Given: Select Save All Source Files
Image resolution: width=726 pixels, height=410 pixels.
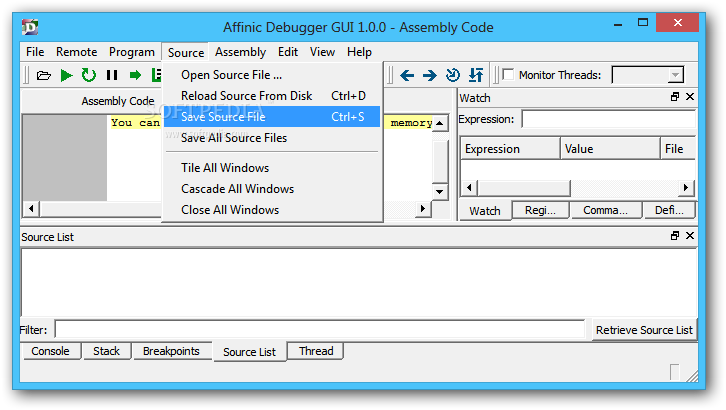Looking at the screenshot, I should (272, 138).
